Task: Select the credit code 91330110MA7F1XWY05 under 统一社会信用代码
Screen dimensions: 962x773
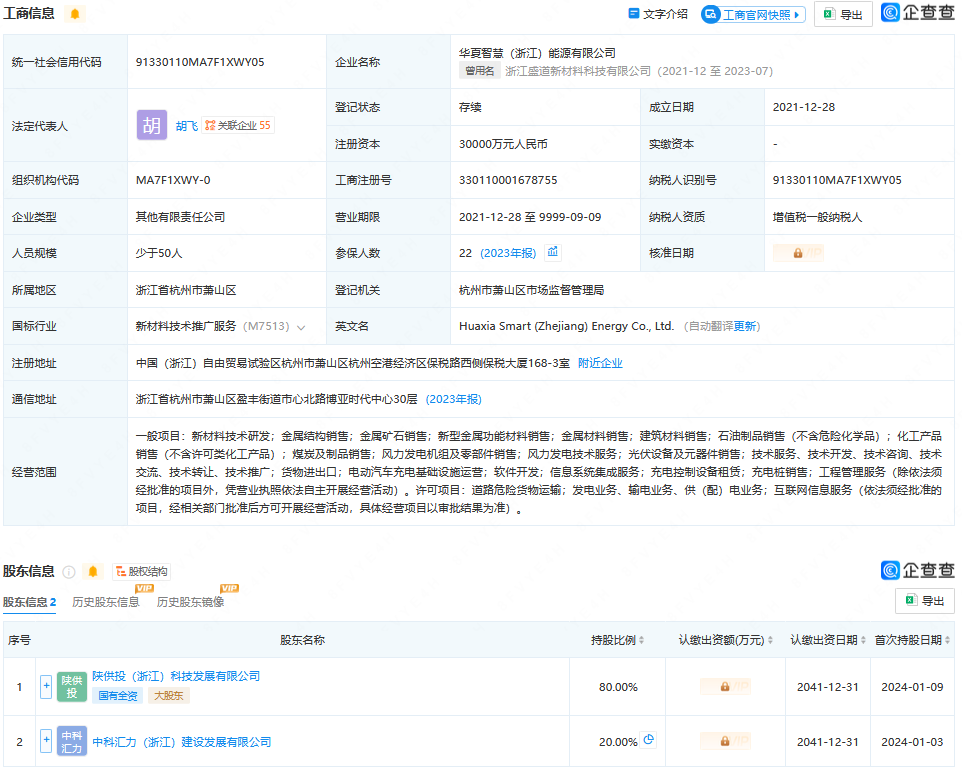Action: 200,62
